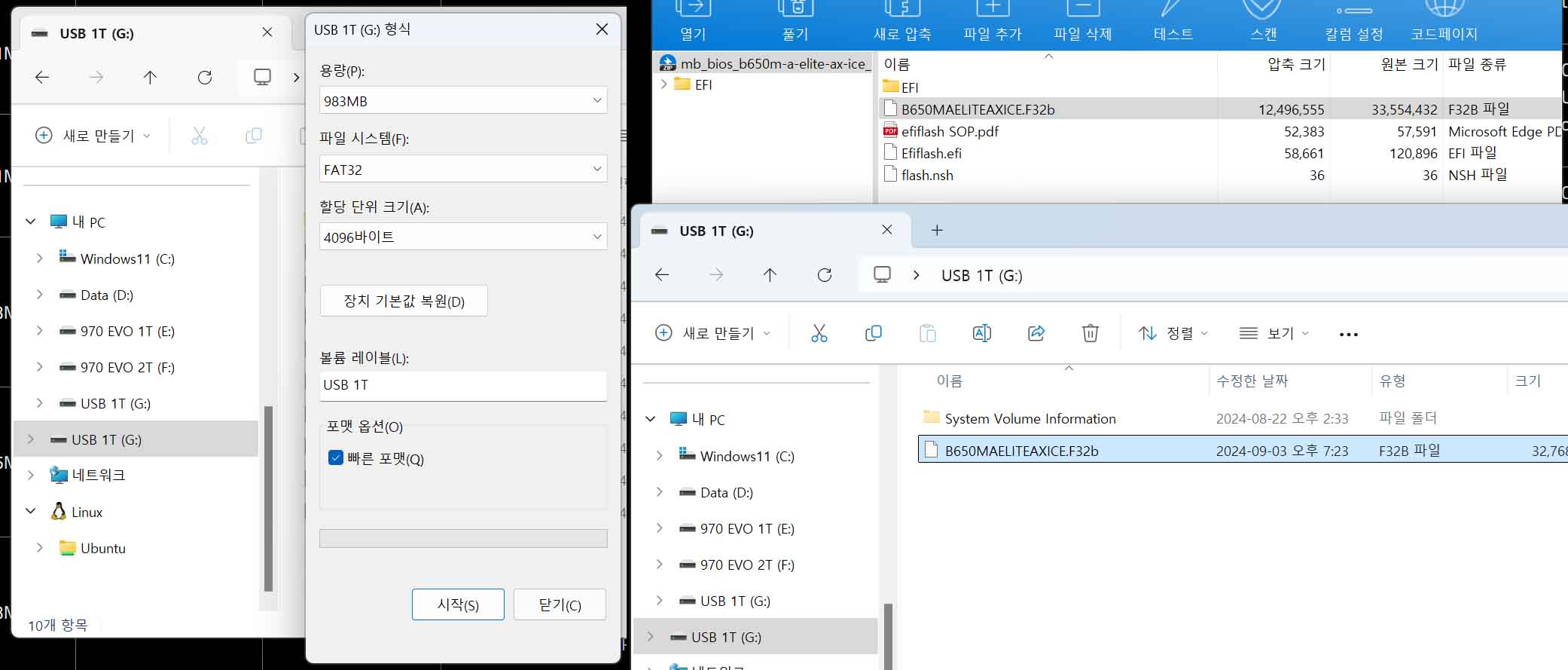Select 970 EVO 2T (F:) in right tree

[x=747, y=564]
